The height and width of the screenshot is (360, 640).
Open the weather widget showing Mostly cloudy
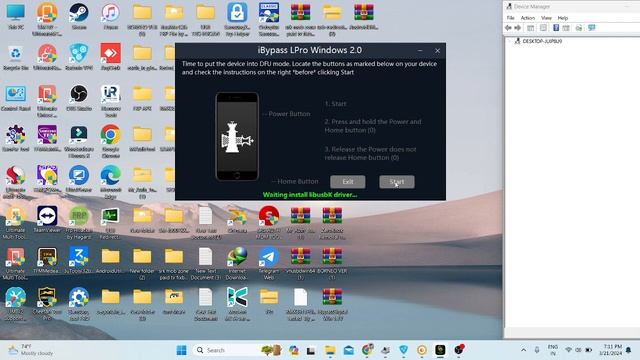pos(31,350)
